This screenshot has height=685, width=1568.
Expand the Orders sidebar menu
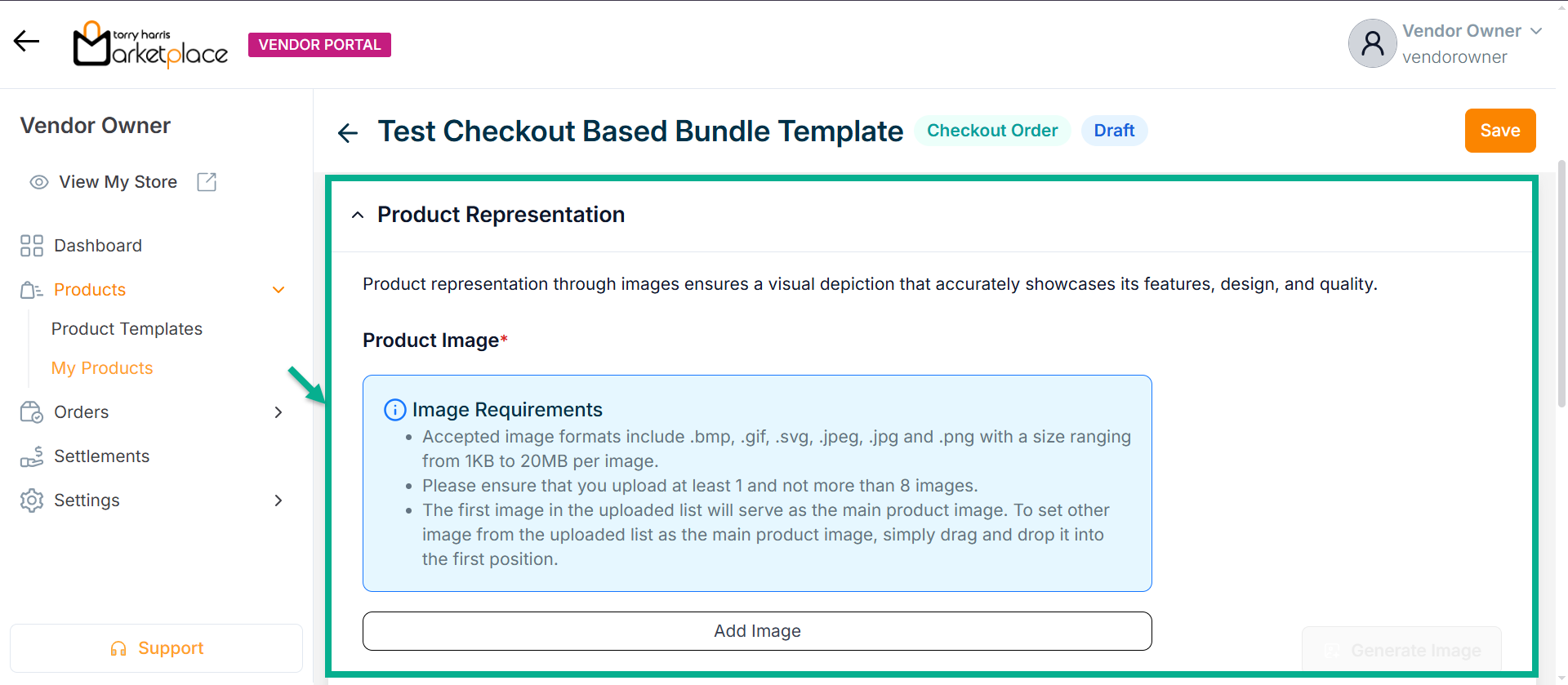tap(278, 412)
